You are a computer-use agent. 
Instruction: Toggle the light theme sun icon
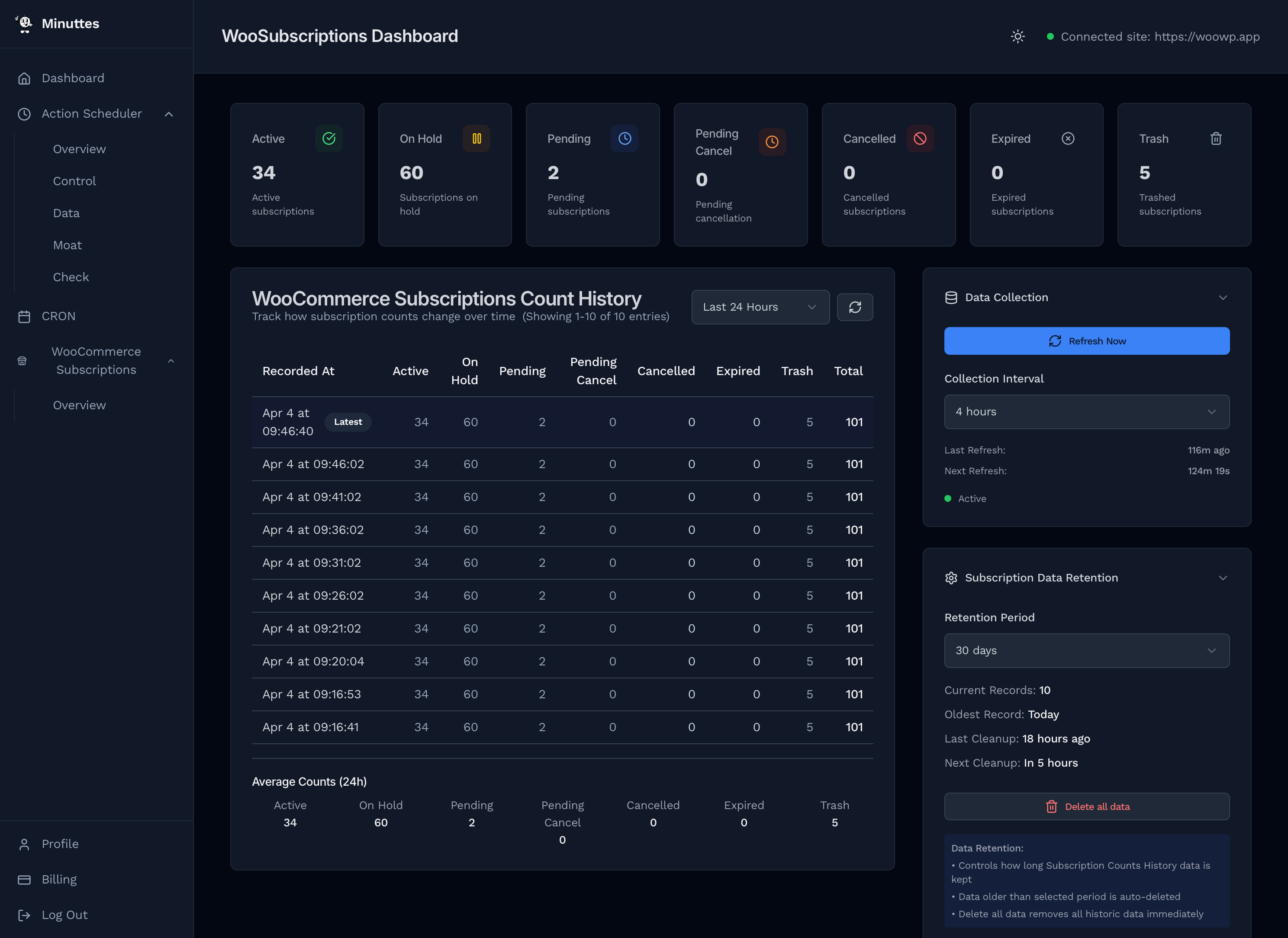coord(1017,36)
